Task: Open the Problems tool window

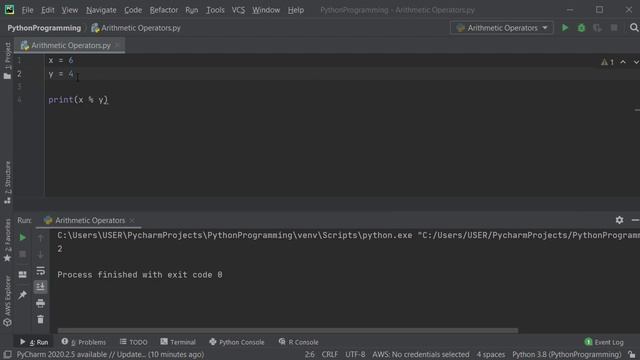Action: [x=83, y=342]
